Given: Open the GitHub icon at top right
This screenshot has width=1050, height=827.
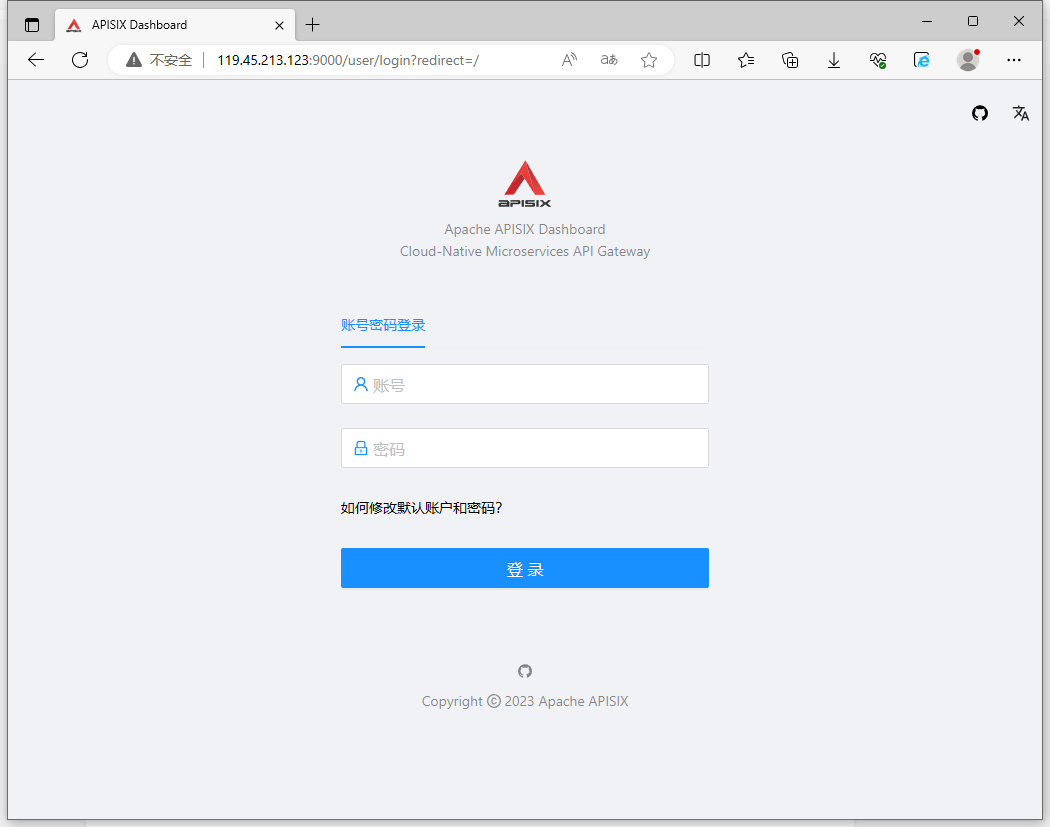Looking at the screenshot, I should pyautogui.click(x=980, y=113).
